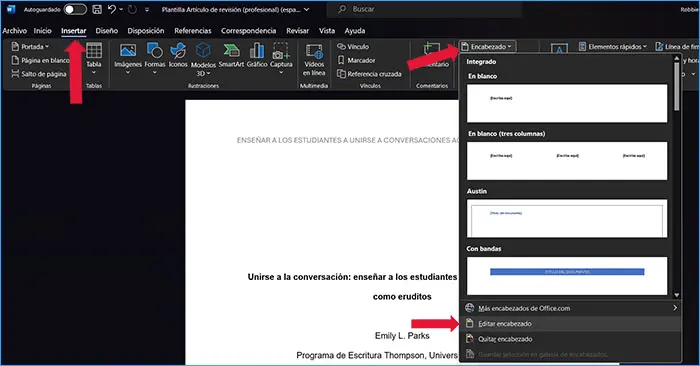The image size is (700, 366).
Task: Click the header gallery scrollbar thumb
Action: click(x=676, y=87)
